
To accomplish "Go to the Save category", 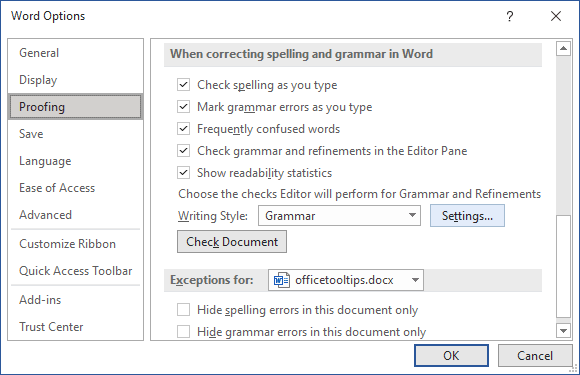I will [75, 134].
